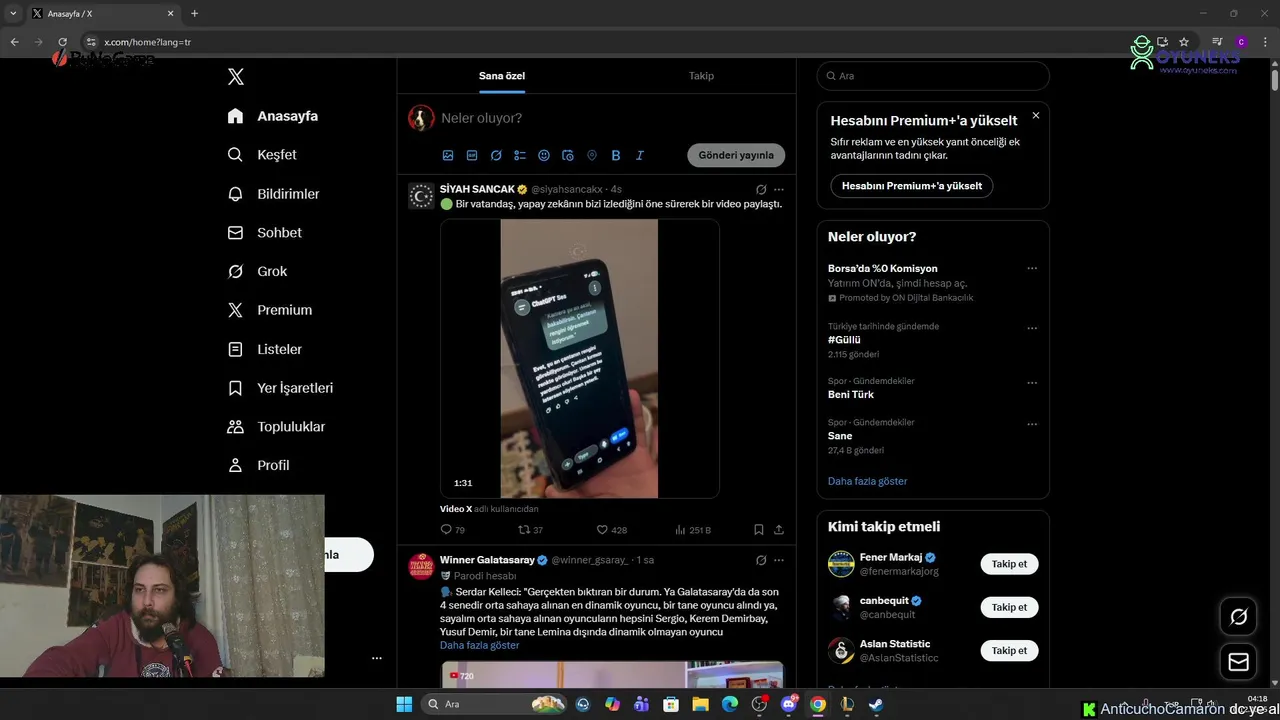Open more options on Winner Galatasaray post
Image resolution: width=1280 pixels, height=720 pixels.
coord(779,560)
